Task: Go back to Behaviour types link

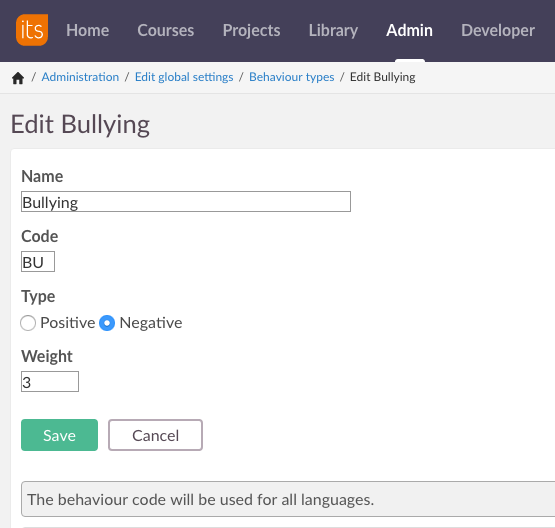Action: tap(292, 77)
